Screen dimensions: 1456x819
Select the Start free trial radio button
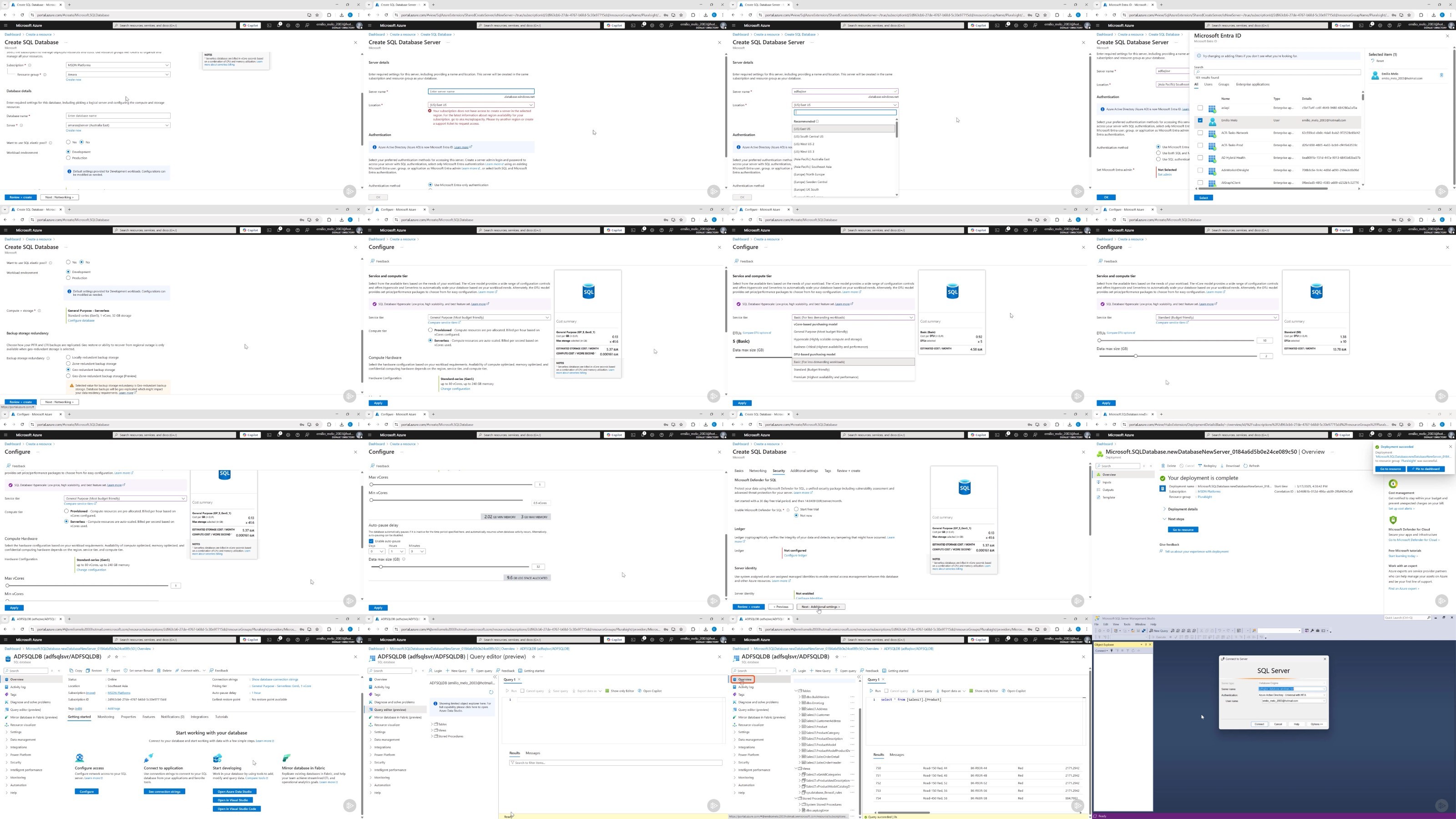point(796,509)
